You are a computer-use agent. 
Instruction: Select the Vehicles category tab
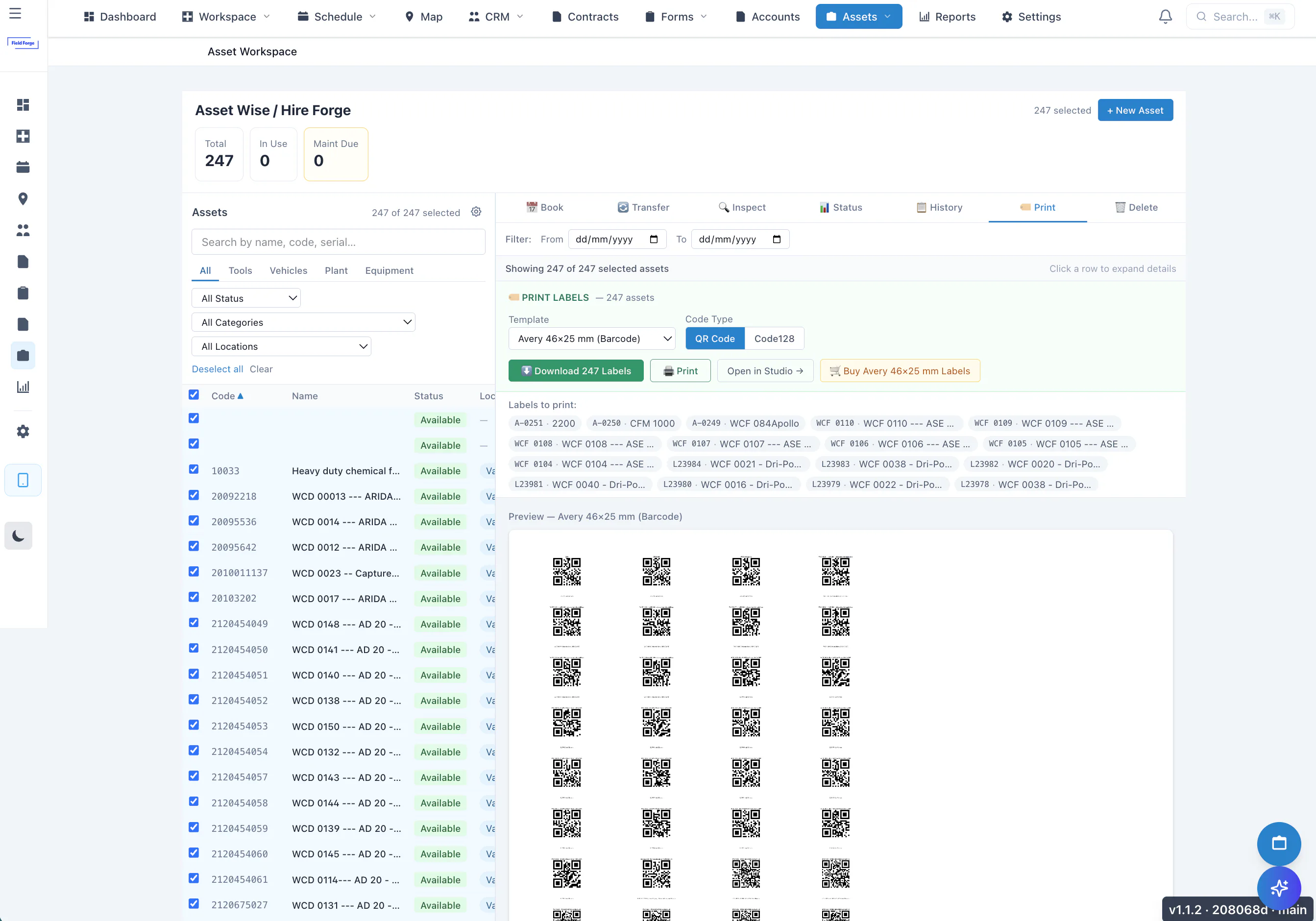pyautogui.click(x=288, y=270)
